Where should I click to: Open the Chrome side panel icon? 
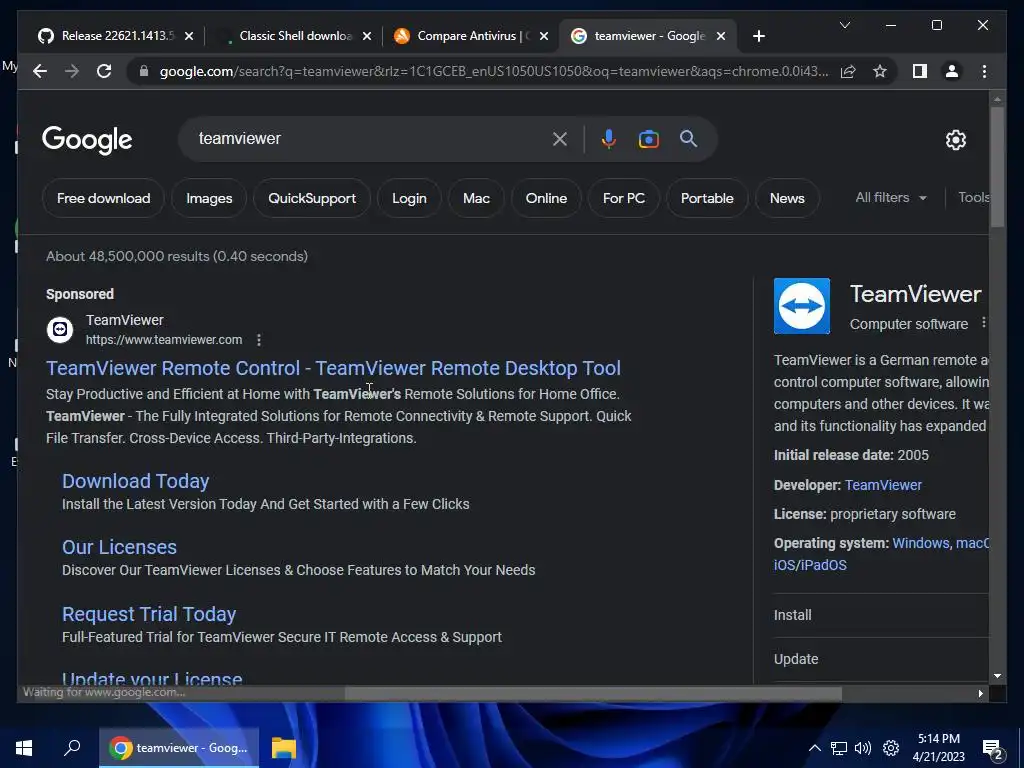(920, 71)
